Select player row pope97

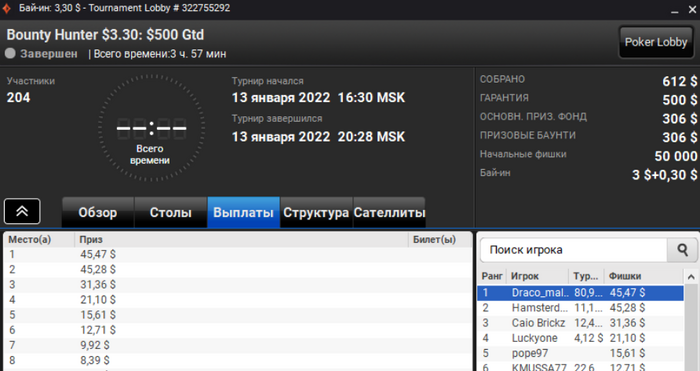click(580, 354)
